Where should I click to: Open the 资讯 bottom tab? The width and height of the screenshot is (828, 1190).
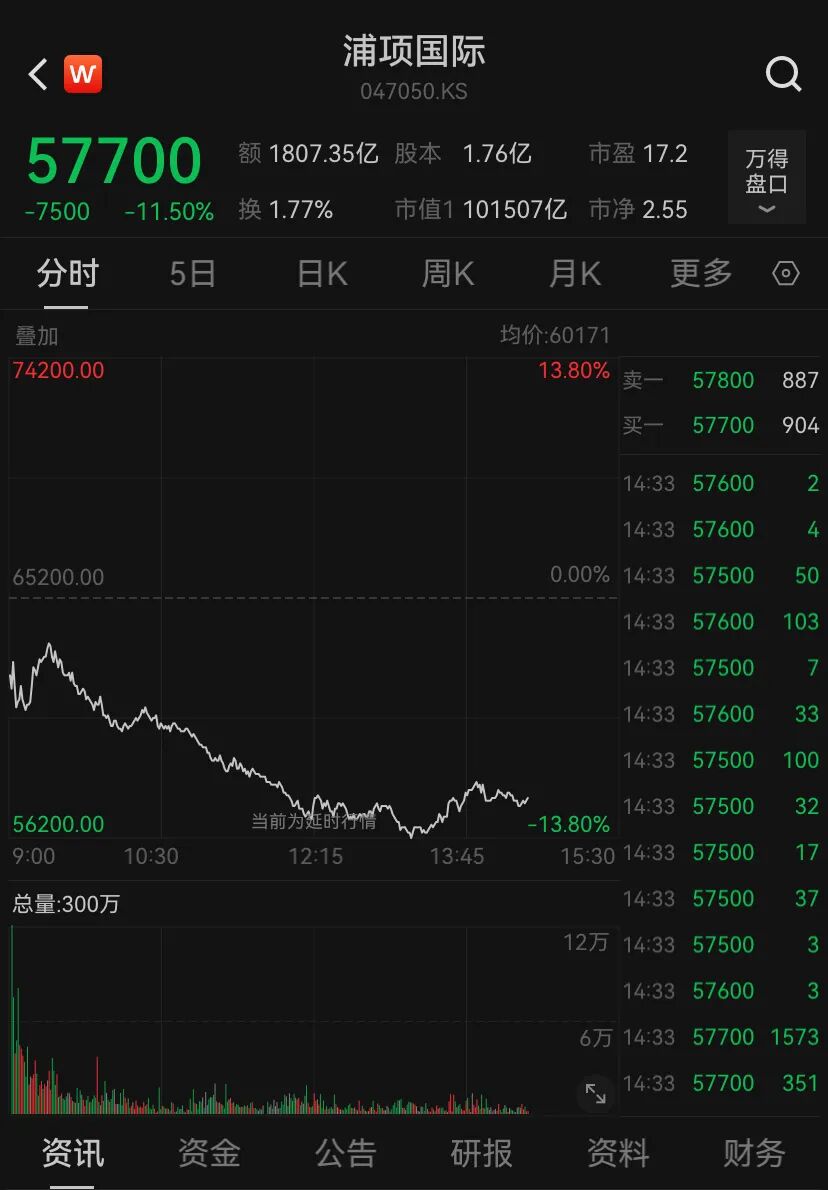click(x=72, y=1153)
